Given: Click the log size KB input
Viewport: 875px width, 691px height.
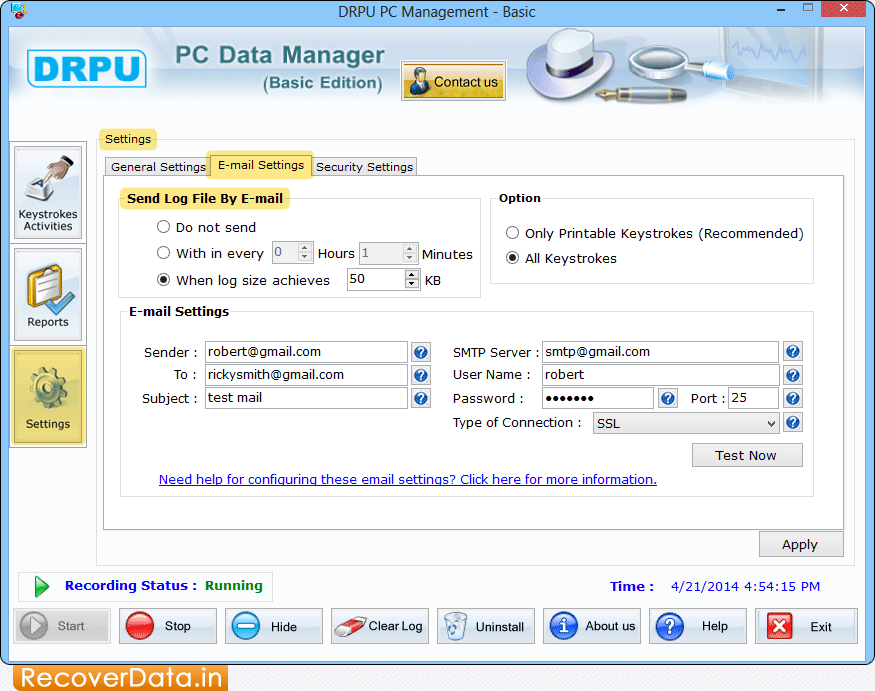Looking at the screenshot, I should 377,279.
